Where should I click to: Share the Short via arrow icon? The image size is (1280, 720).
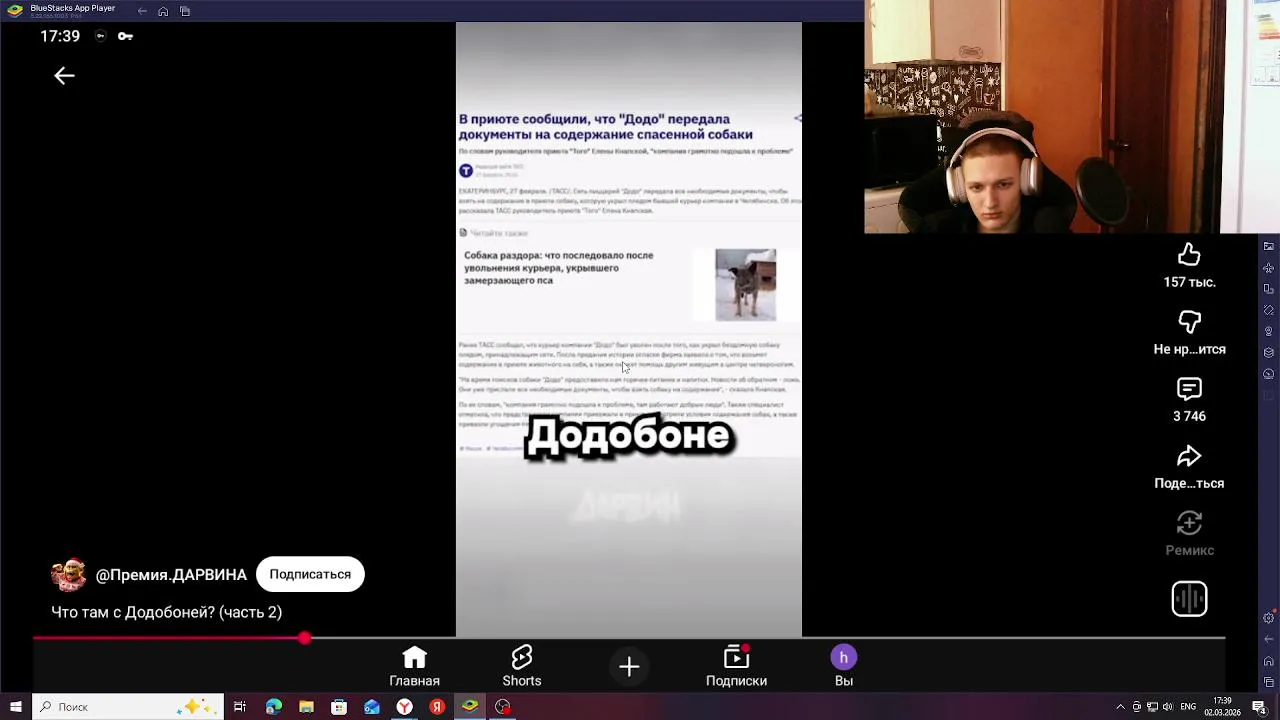(x=1189, y=456)
